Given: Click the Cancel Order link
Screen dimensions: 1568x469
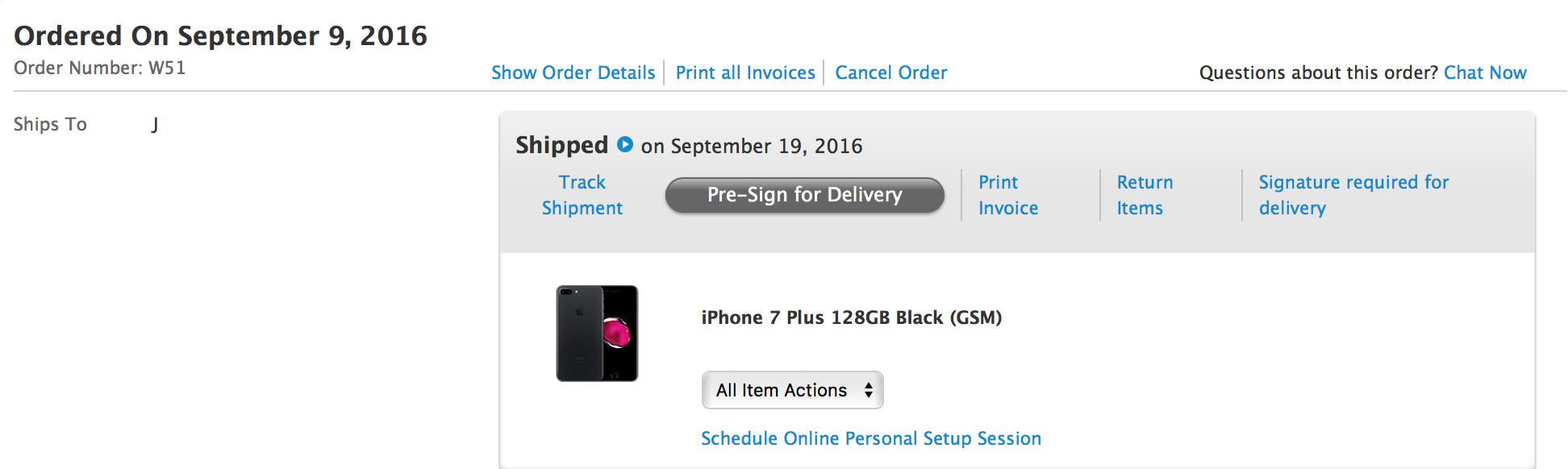Looking at the screenshot, I should 891,73.
